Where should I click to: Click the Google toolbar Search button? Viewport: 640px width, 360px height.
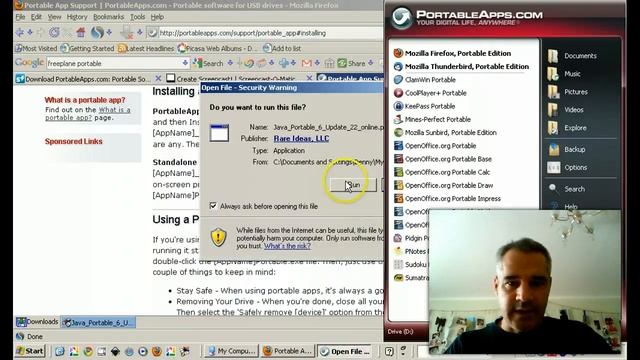[x=208, y=63]
